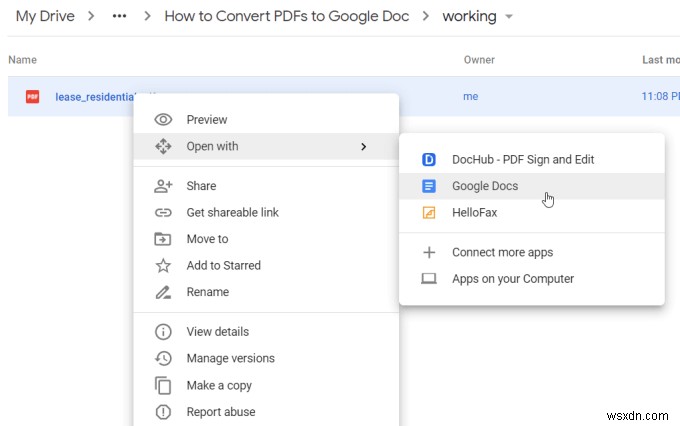Choose Add to Starred
The width and height of the screenshot is (680, 426).
(x=266, y=265)
